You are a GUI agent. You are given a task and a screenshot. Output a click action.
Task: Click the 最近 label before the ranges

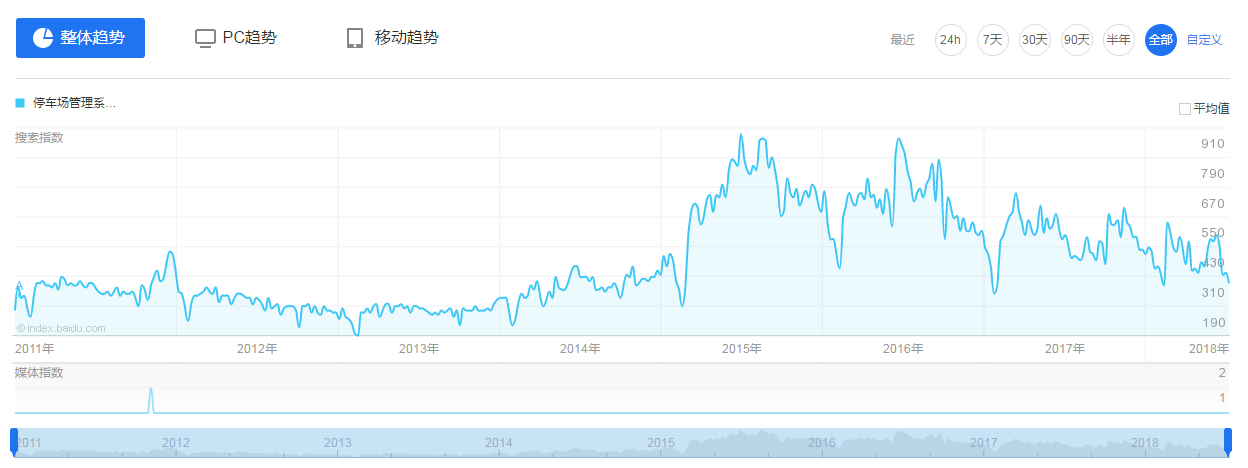tap(903, 40)
